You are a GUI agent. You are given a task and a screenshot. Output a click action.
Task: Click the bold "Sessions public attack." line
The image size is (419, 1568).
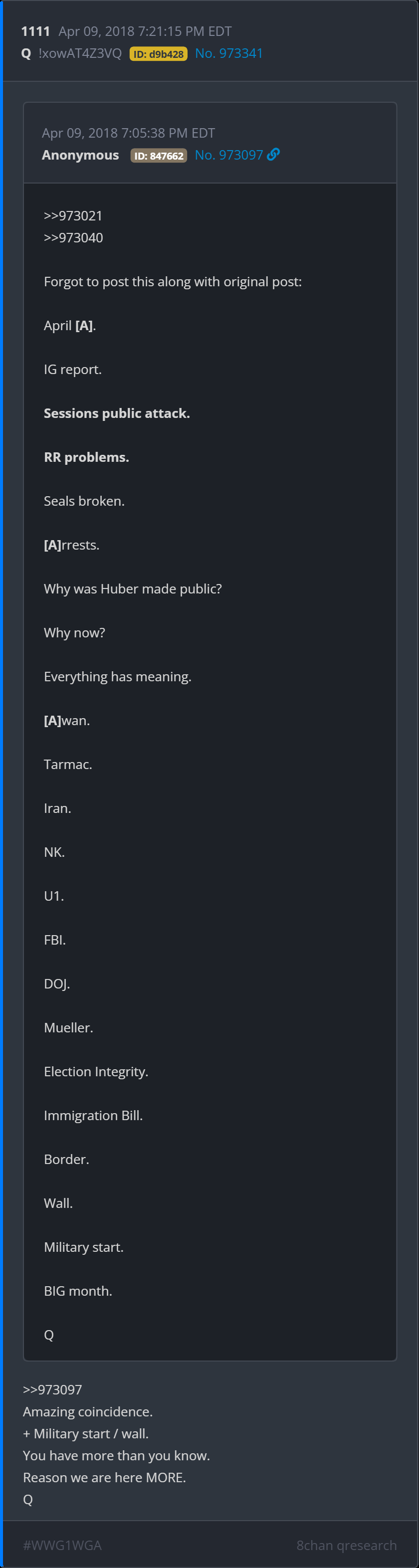click(117, 413)
